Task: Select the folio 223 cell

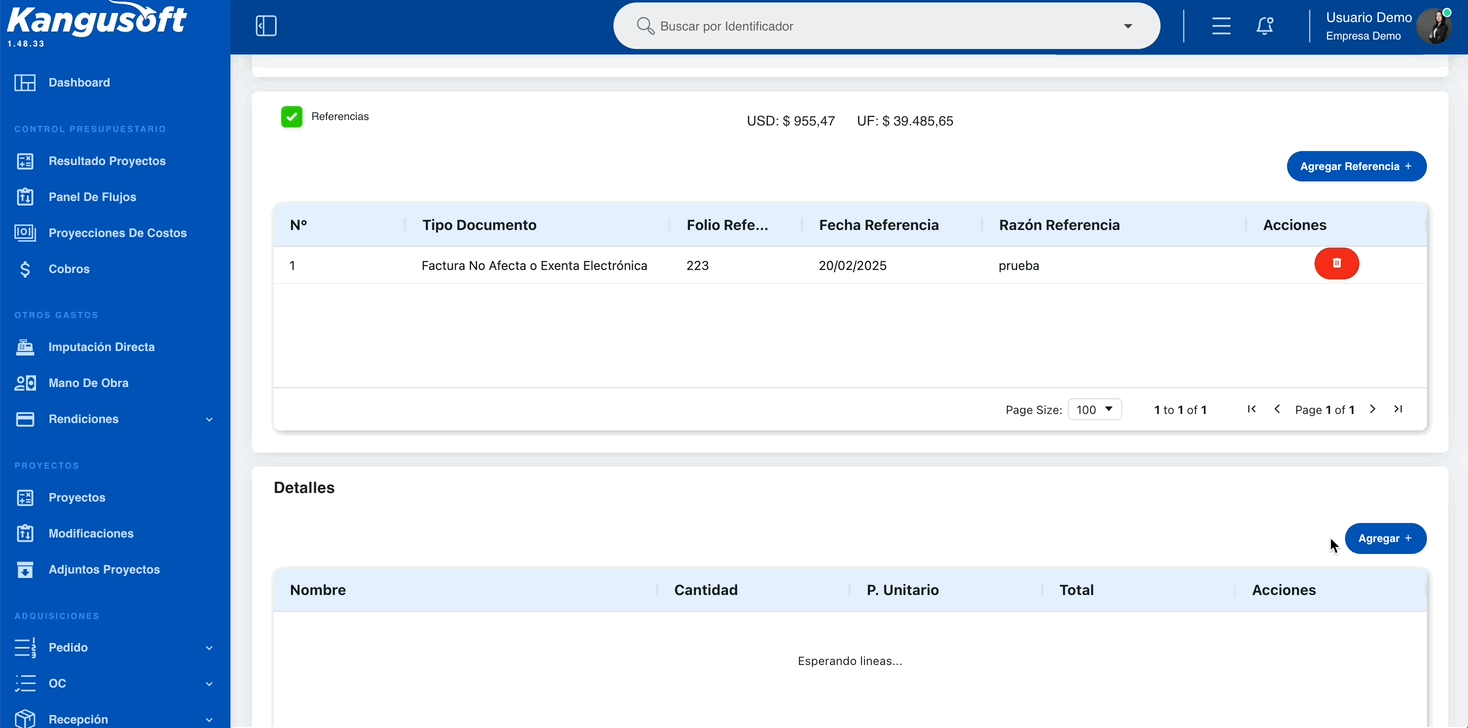Action: click(x=697, y=266)
